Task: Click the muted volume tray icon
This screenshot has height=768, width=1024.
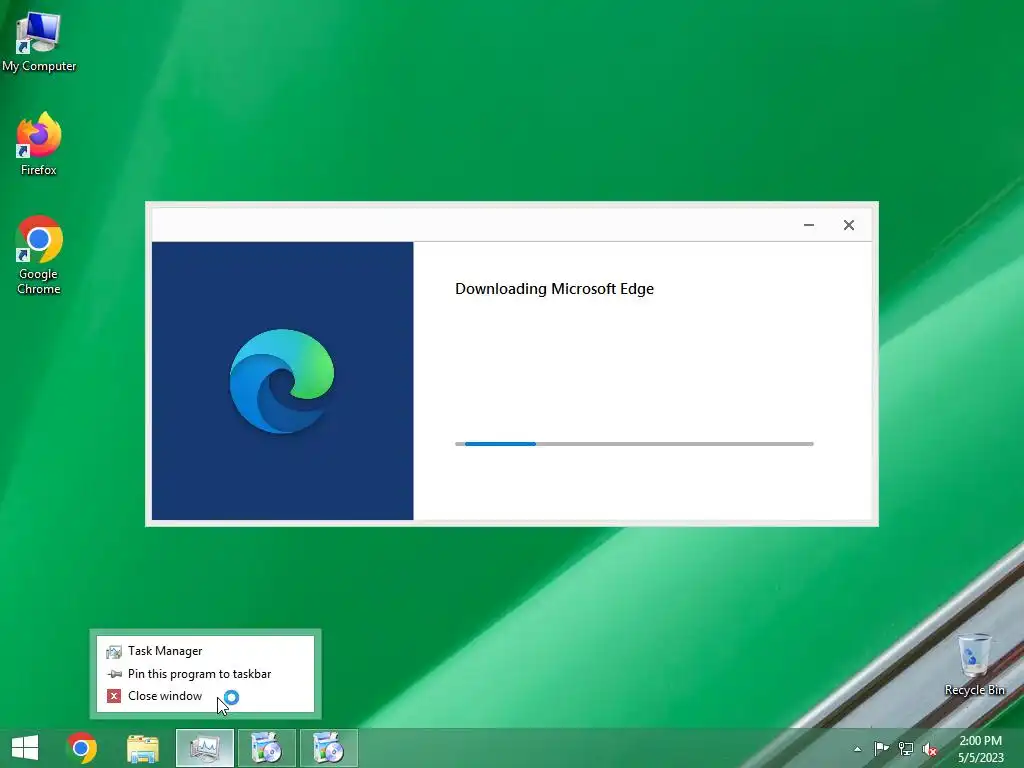Action: point(930,749)
